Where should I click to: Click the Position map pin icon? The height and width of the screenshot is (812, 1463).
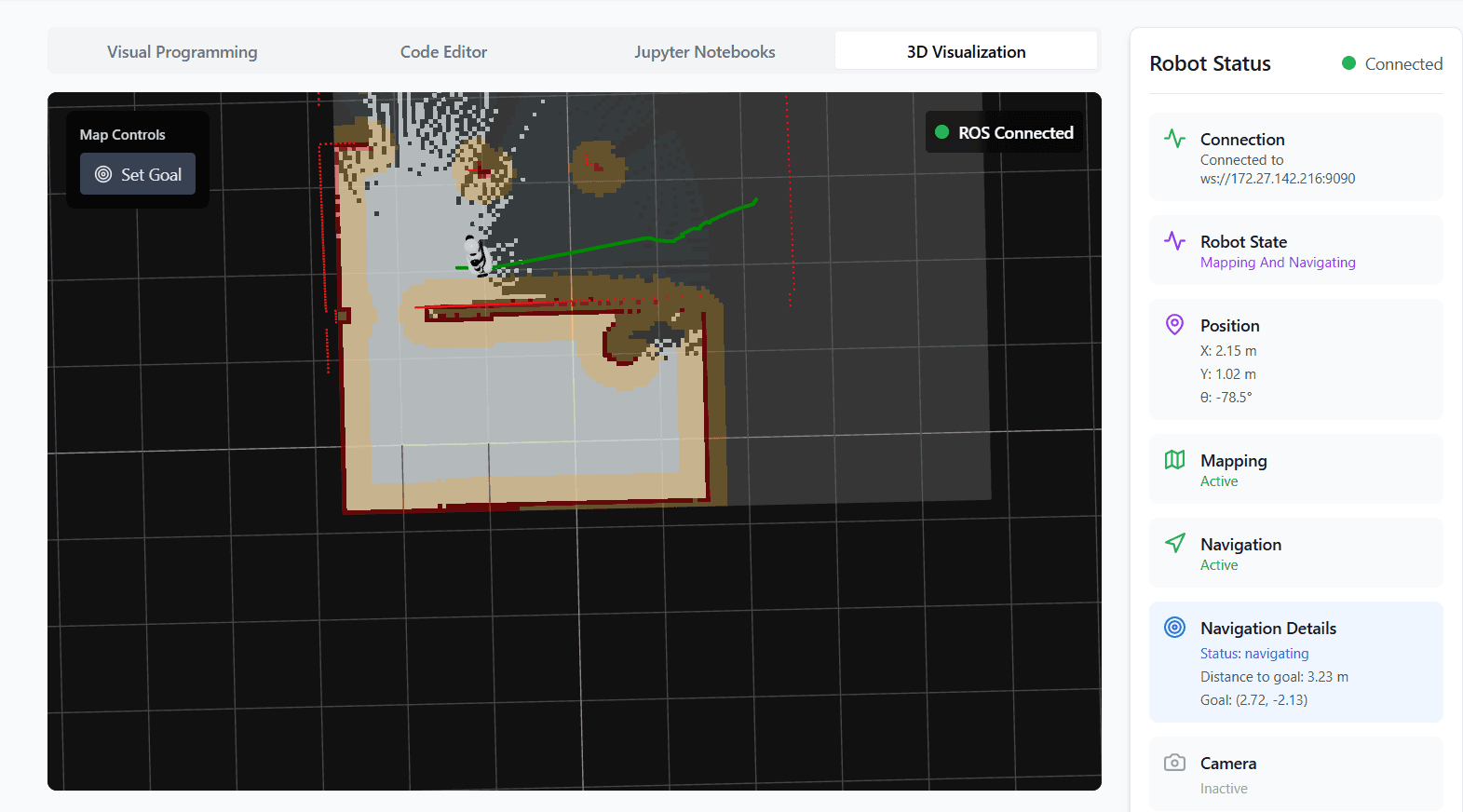[x=1175, y=325]
